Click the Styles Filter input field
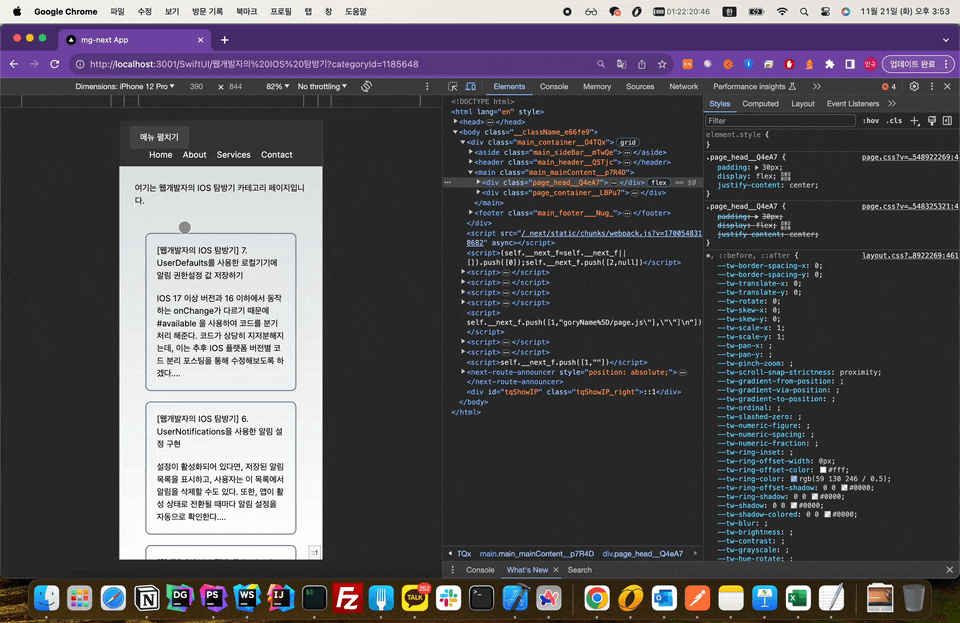 pos(780,121)
